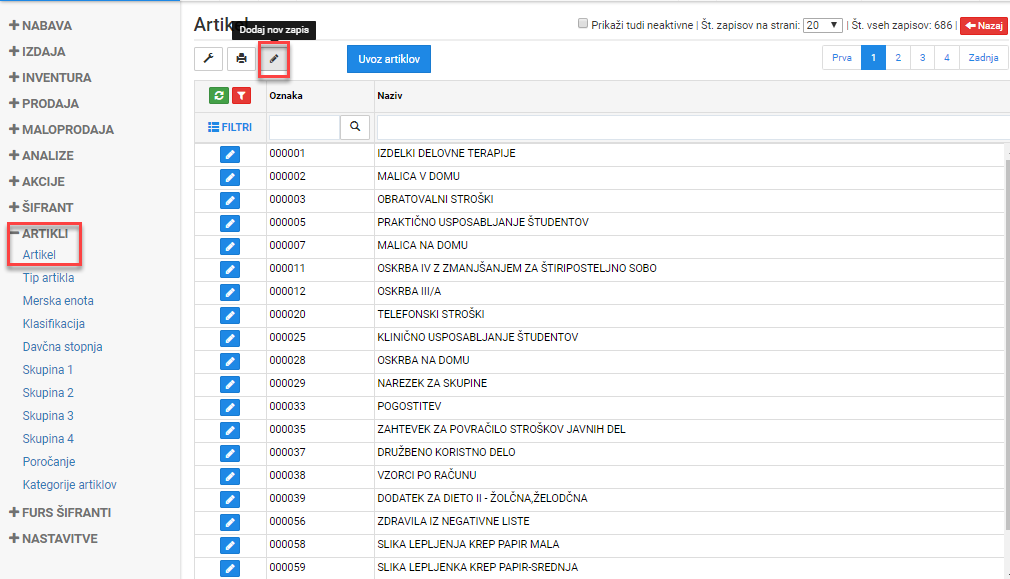This screenshot has width=1010, height=579.
Task: Click the green refresh icon
Action: (219, 95)
